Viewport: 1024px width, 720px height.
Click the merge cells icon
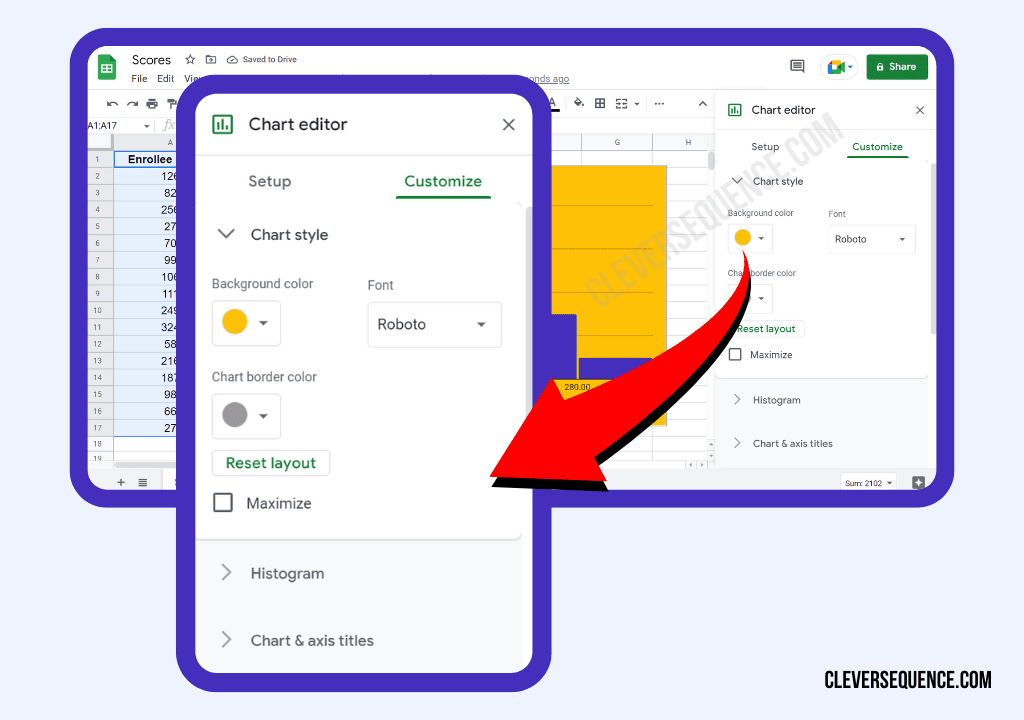(x=622, y=103)
